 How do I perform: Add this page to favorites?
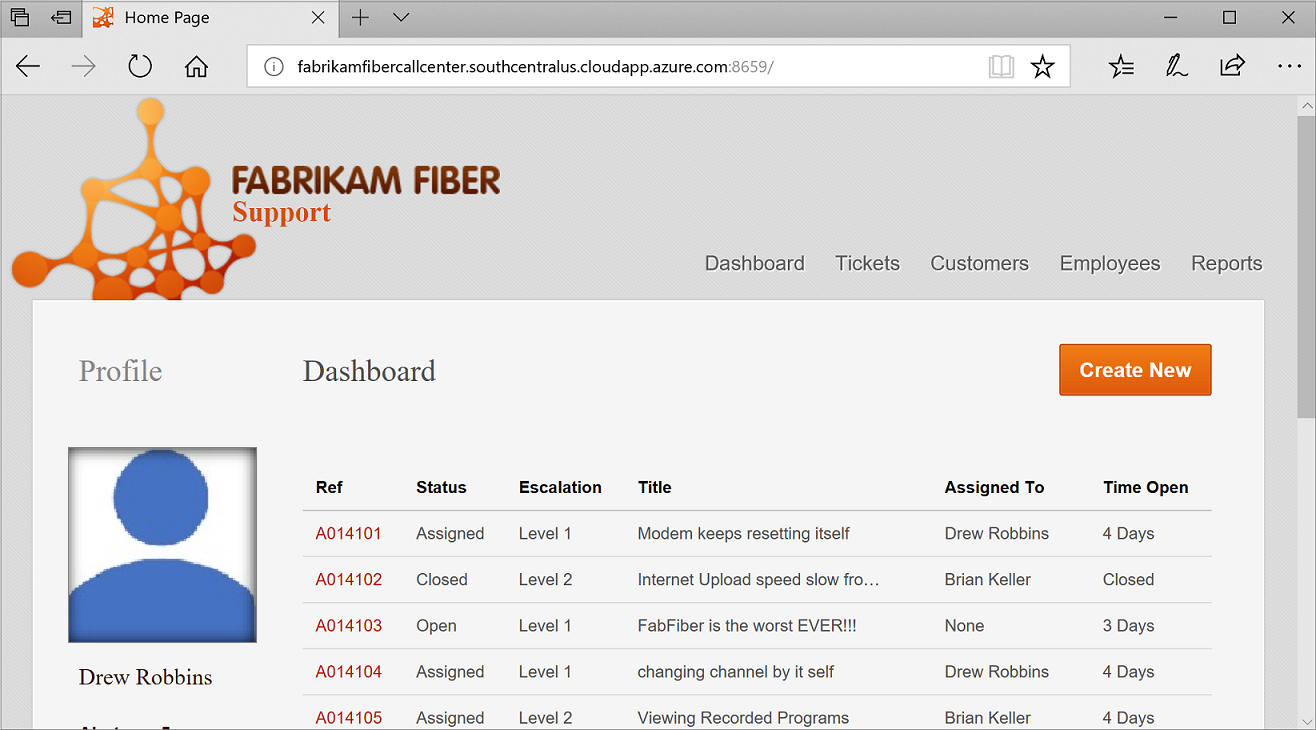click(x=1043, y=66)
